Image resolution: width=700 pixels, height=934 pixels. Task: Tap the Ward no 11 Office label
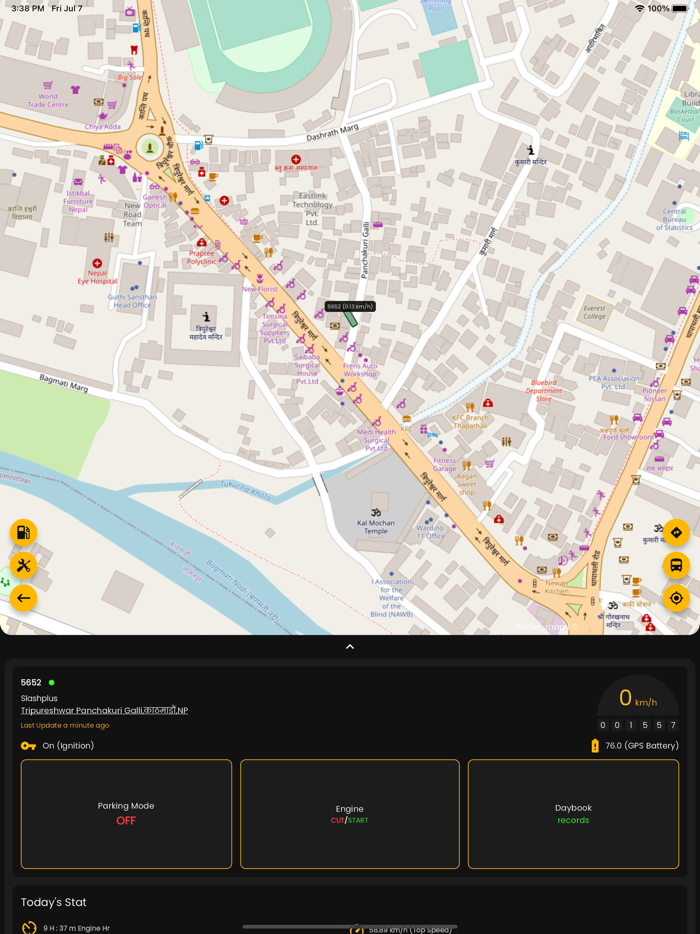point(430,532)
